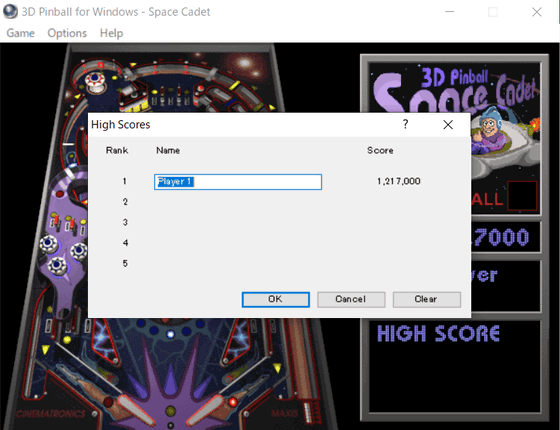This screenshot has height=430, width=560.
Task: Close the 3D Pinball window
Action: click(536, 12)
